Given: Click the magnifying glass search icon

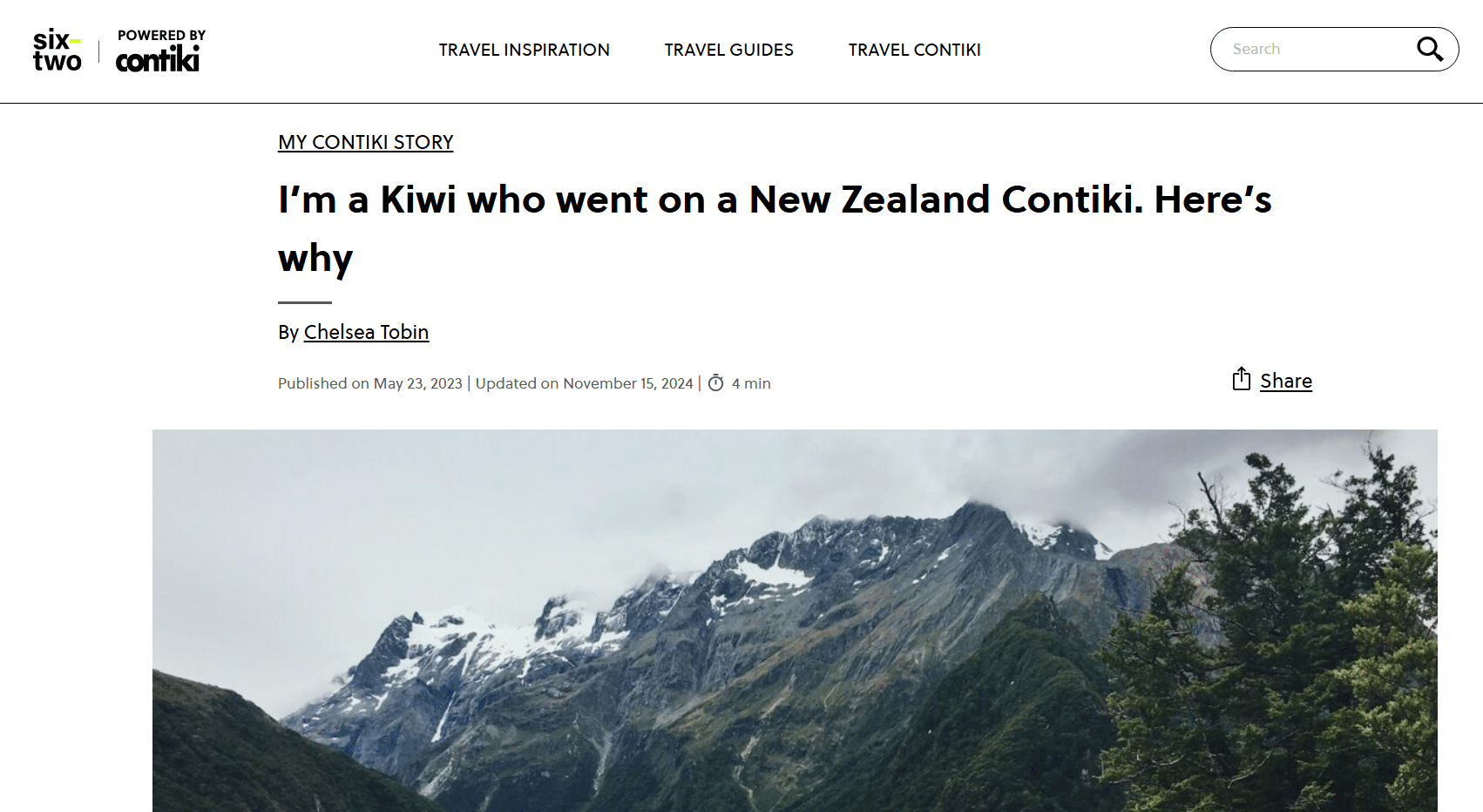Looking at the screenshot, I should pos(1429,49).
